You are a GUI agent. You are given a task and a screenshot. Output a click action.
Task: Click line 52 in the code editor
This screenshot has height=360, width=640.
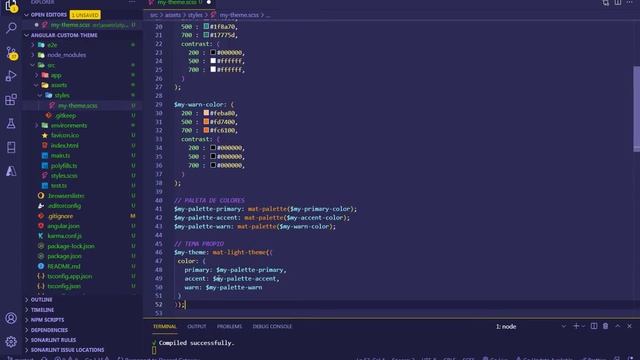tap(391, 304)
